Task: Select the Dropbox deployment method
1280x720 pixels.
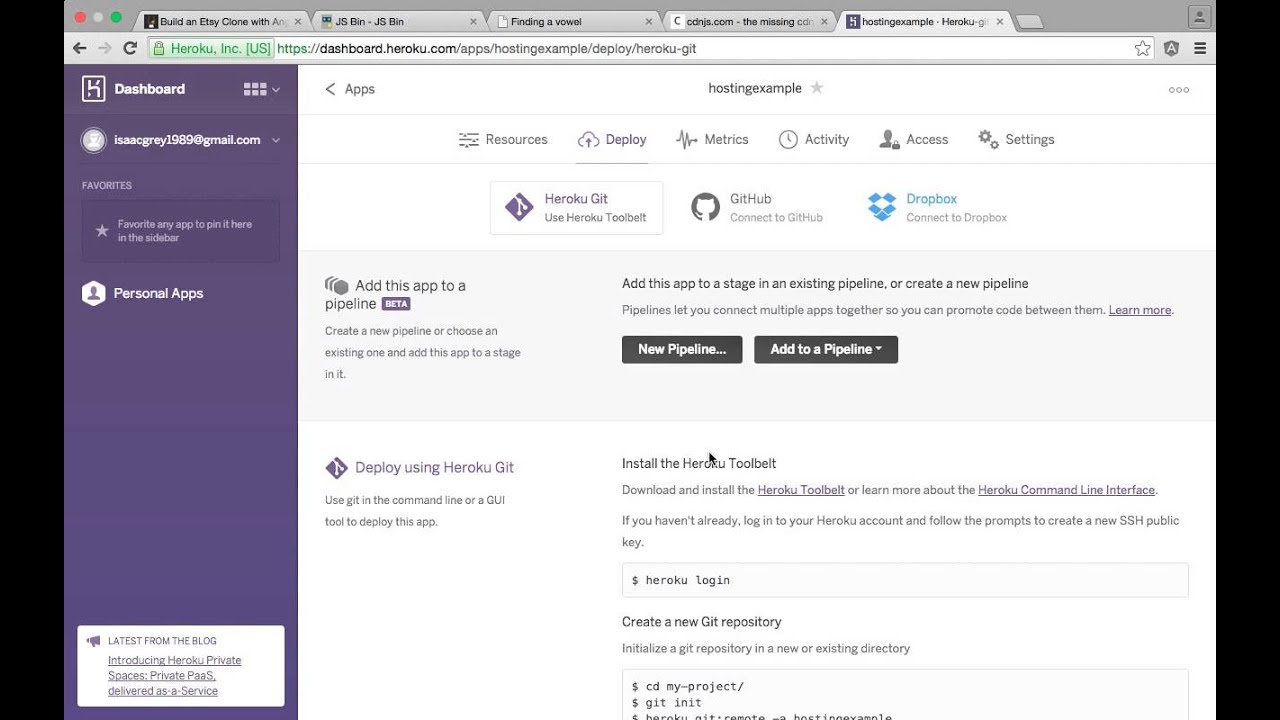Action: click(937, 208)
